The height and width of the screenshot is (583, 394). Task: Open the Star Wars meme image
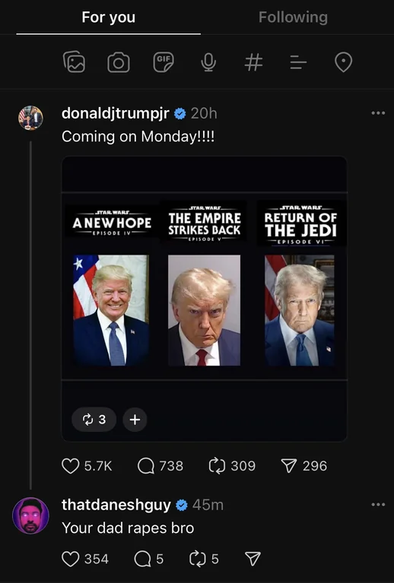(x=204, y=286)
